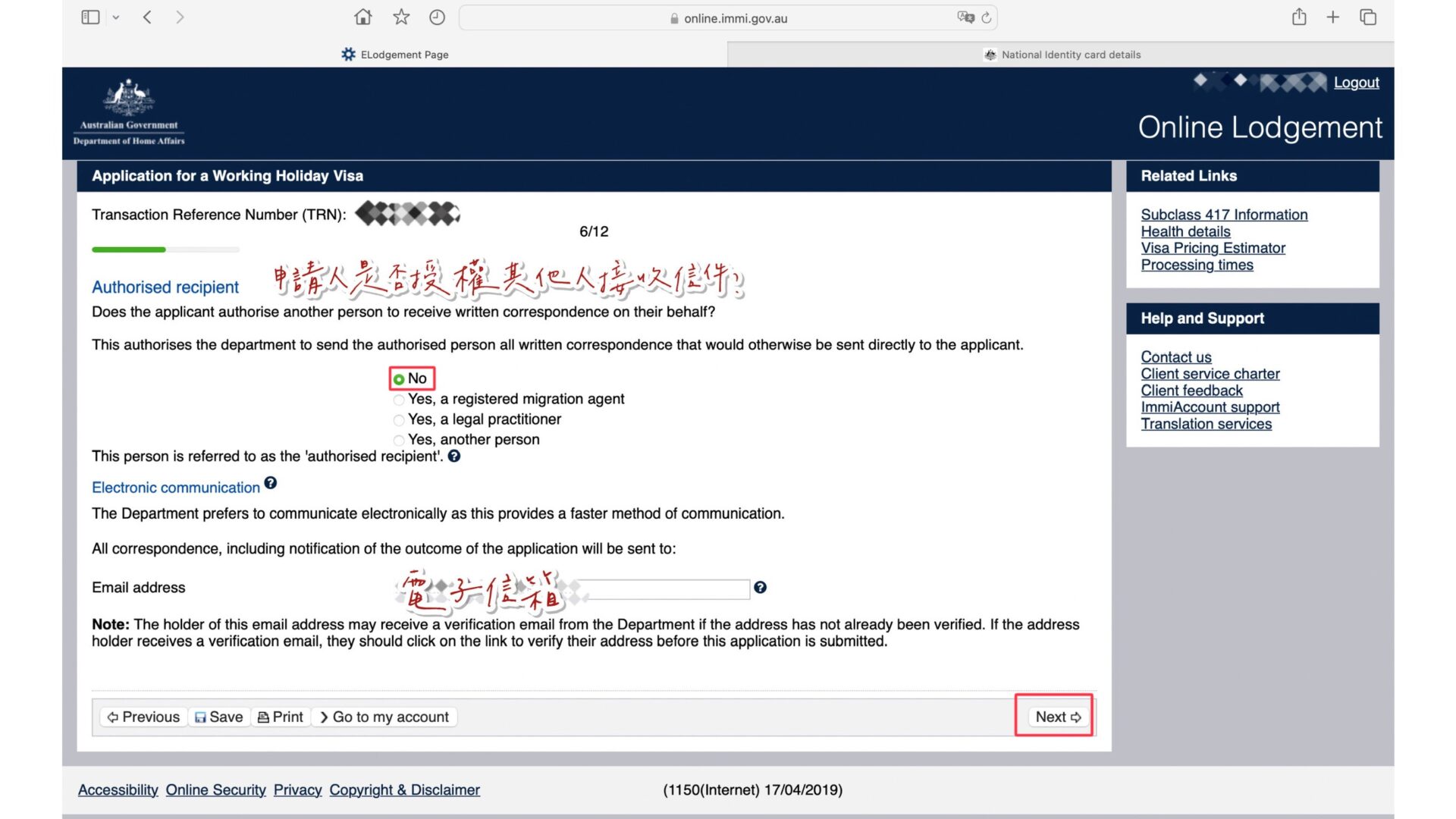Open browser history clock icon
Image resolution: width=1456 pixels, height=819 pixels.
click(437, 17)
